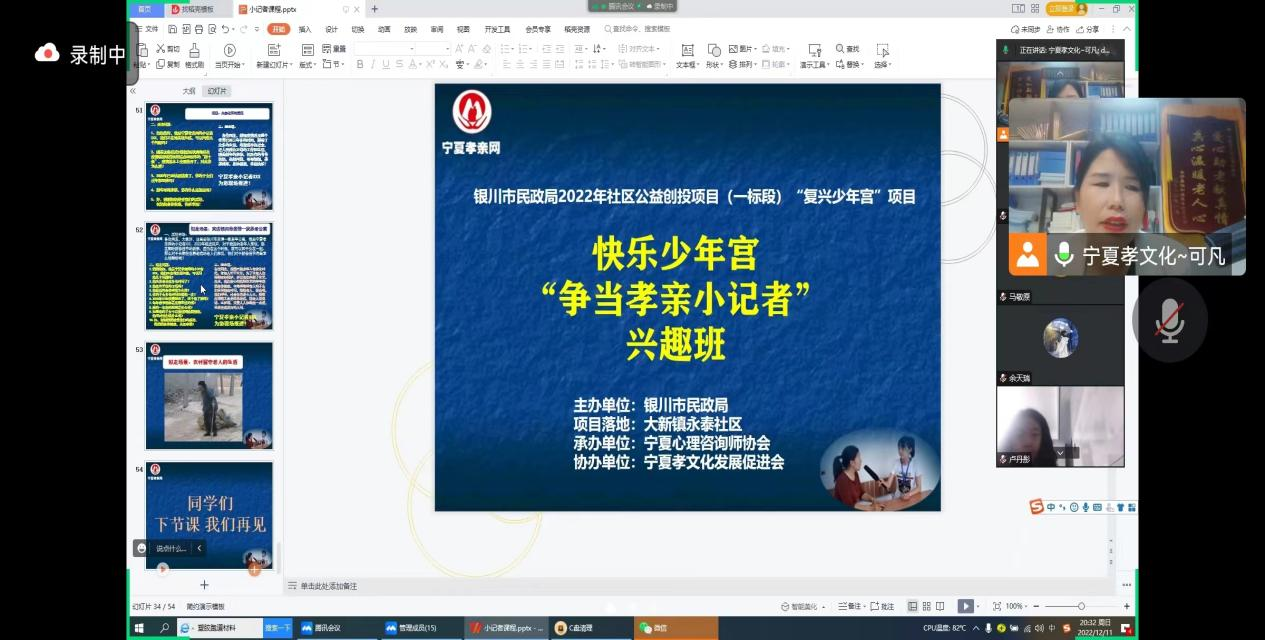1265x640 pixels.
Task: Click the add slide plus below thumbnails
Action: click(204, 585)
